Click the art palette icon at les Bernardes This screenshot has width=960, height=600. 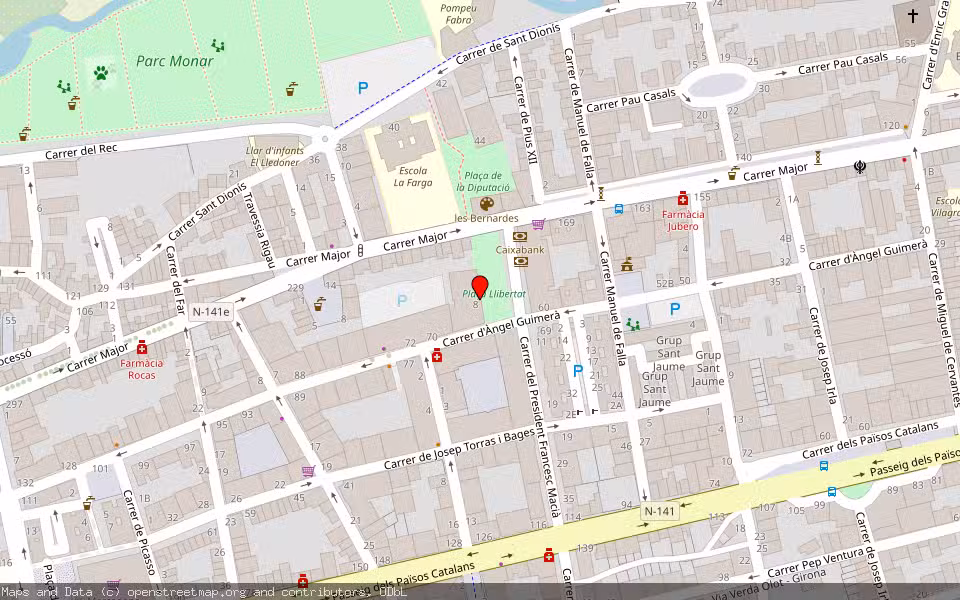(x=487, y=204)
